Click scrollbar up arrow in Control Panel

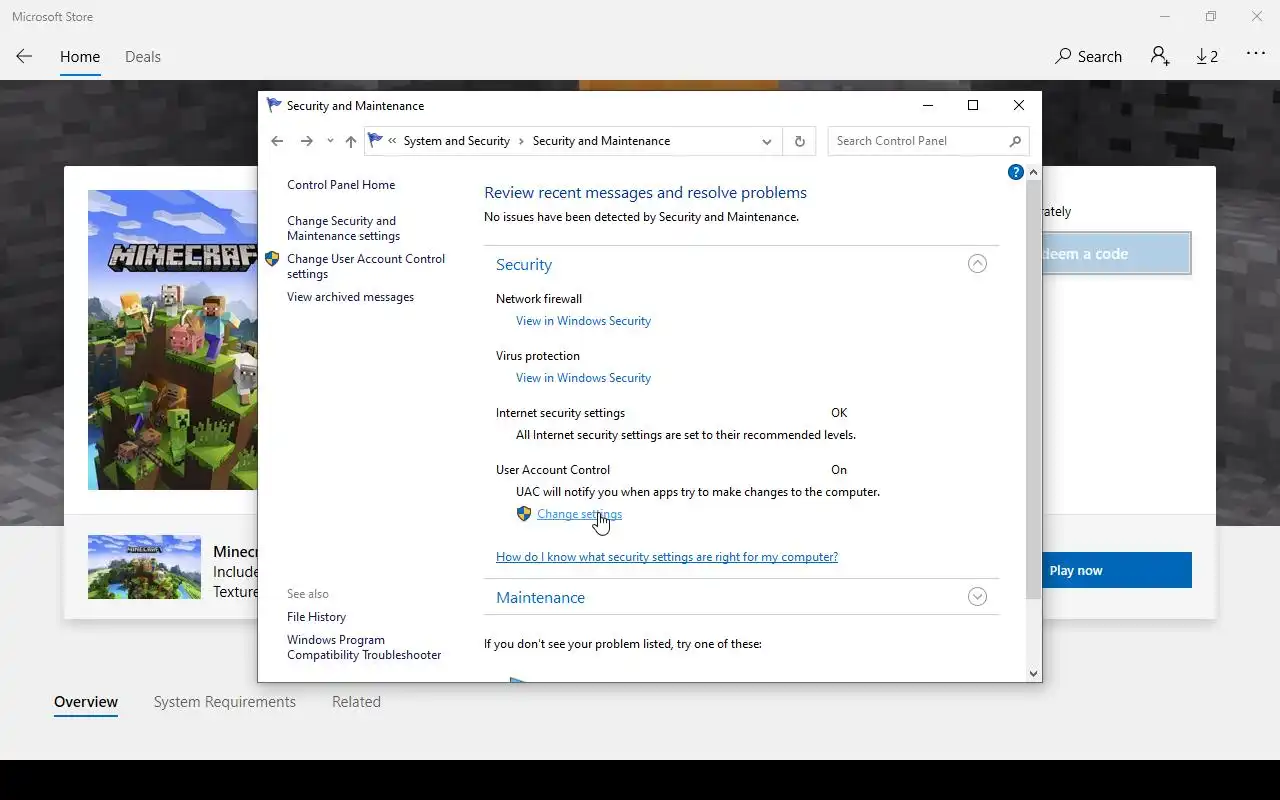point(1034,172)
